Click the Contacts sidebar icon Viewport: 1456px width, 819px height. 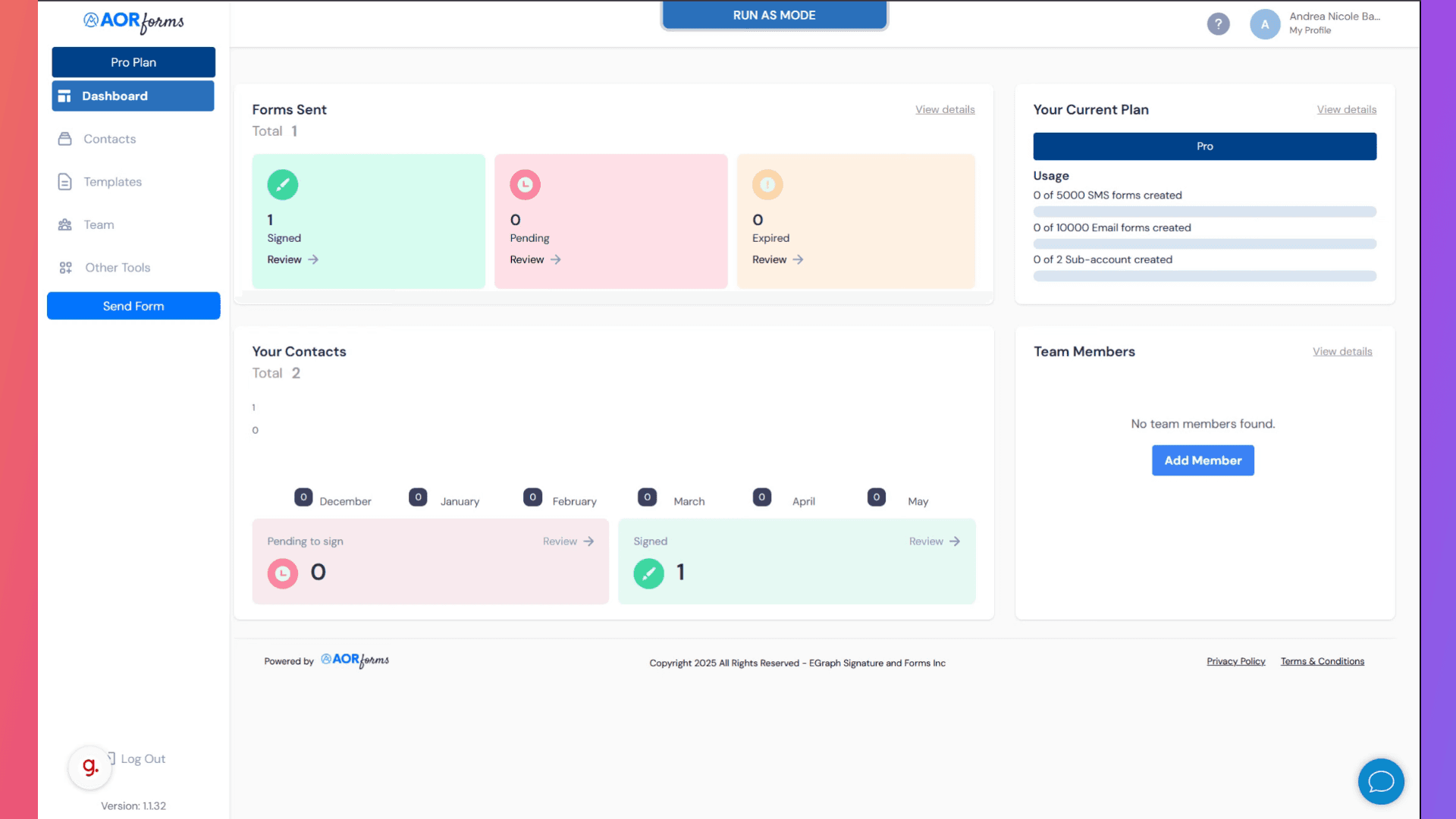[x=65, y=139]
